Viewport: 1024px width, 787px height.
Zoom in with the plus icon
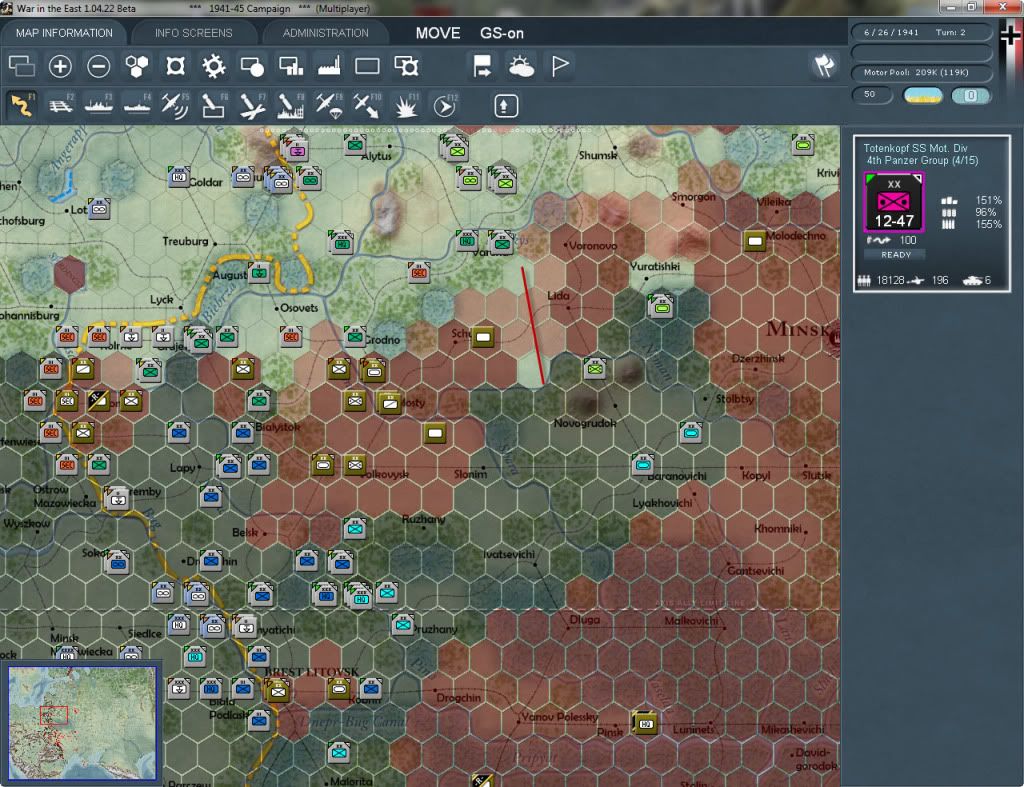(x=60, y=66)
